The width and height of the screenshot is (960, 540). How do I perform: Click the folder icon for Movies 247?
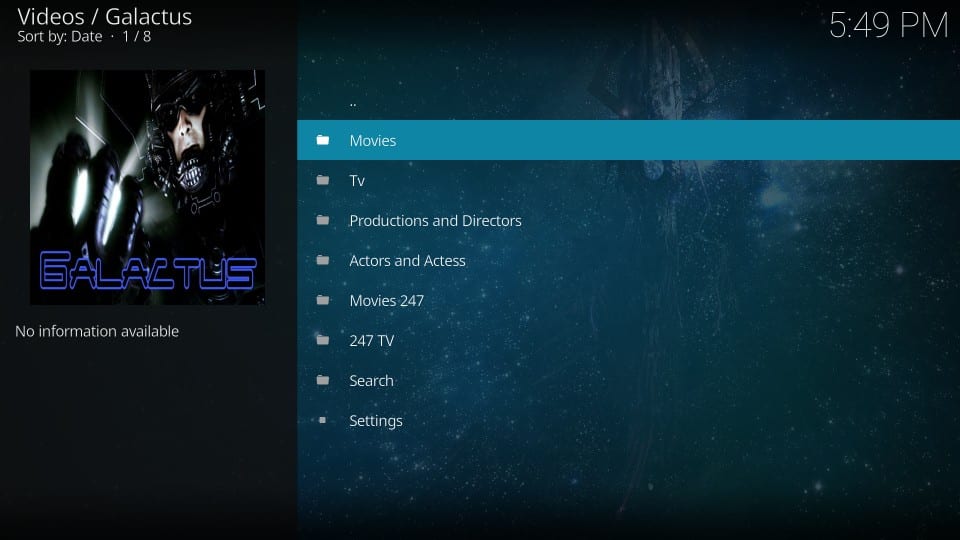point(323,300)
